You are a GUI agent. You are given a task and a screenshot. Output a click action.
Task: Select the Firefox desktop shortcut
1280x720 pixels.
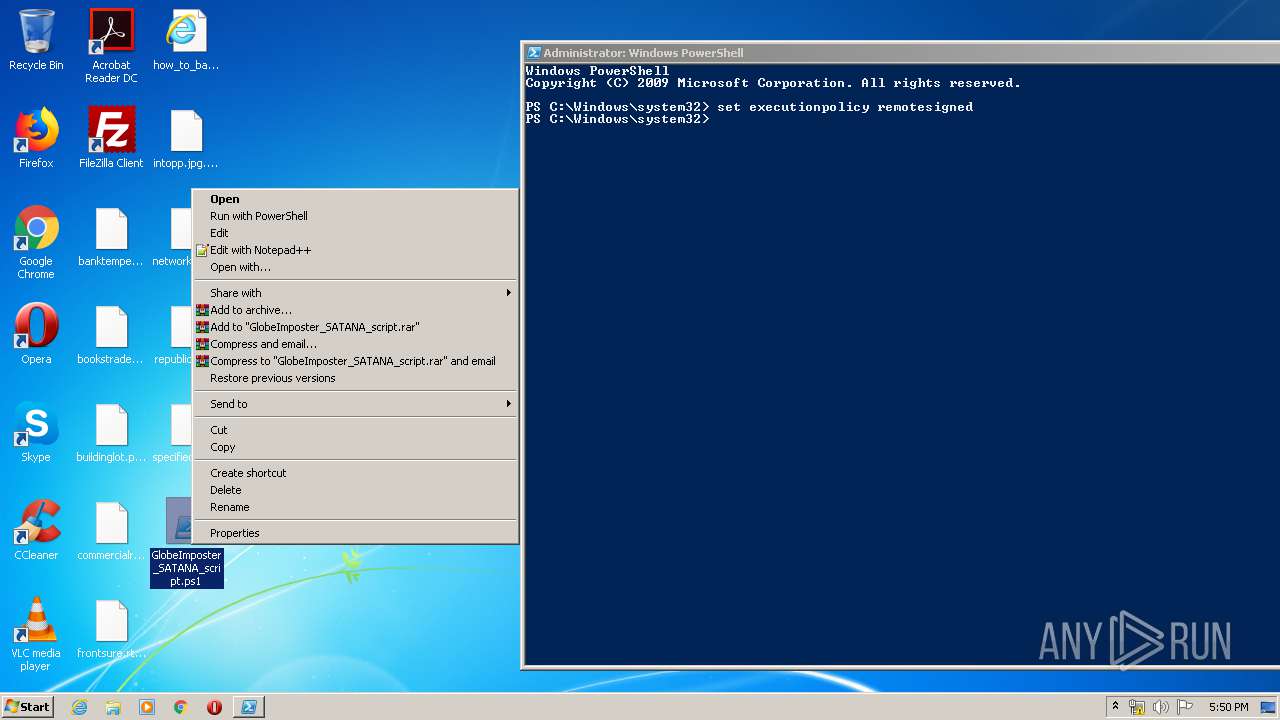tap(36, 138)
